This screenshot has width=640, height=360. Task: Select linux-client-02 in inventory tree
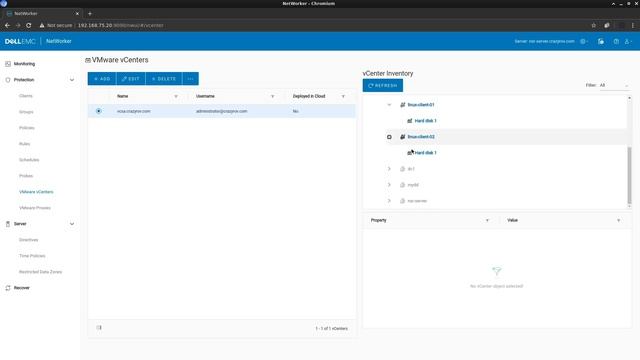(421, 137)
